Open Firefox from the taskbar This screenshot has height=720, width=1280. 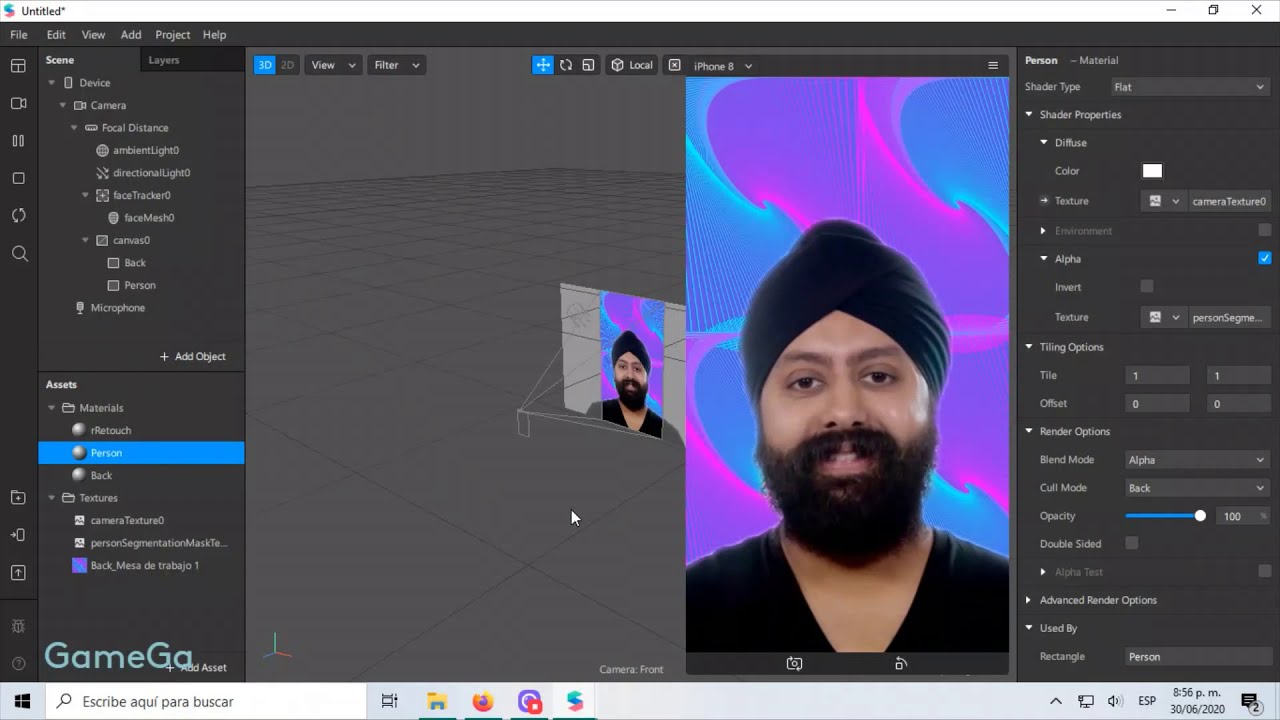(483, 701)
